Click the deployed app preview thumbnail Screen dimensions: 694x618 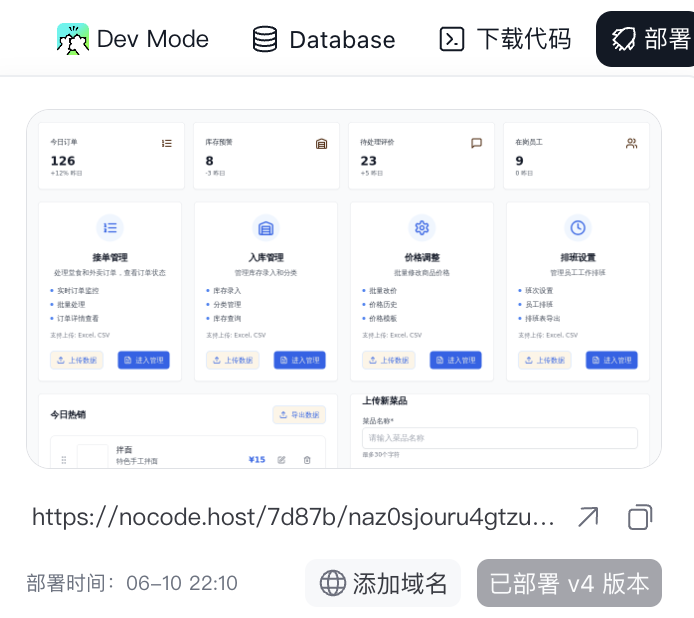click(344, 289)
